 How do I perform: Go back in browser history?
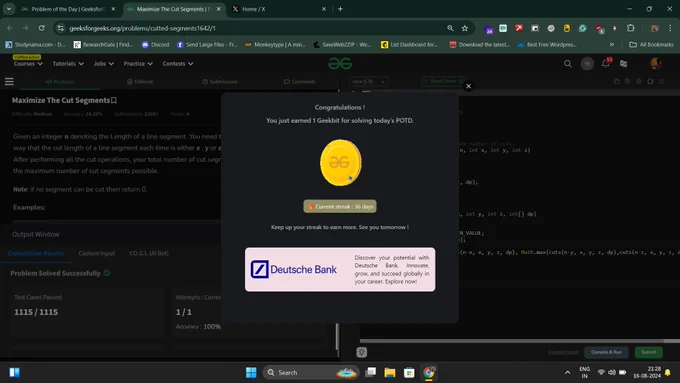click(x=10, y=28)
